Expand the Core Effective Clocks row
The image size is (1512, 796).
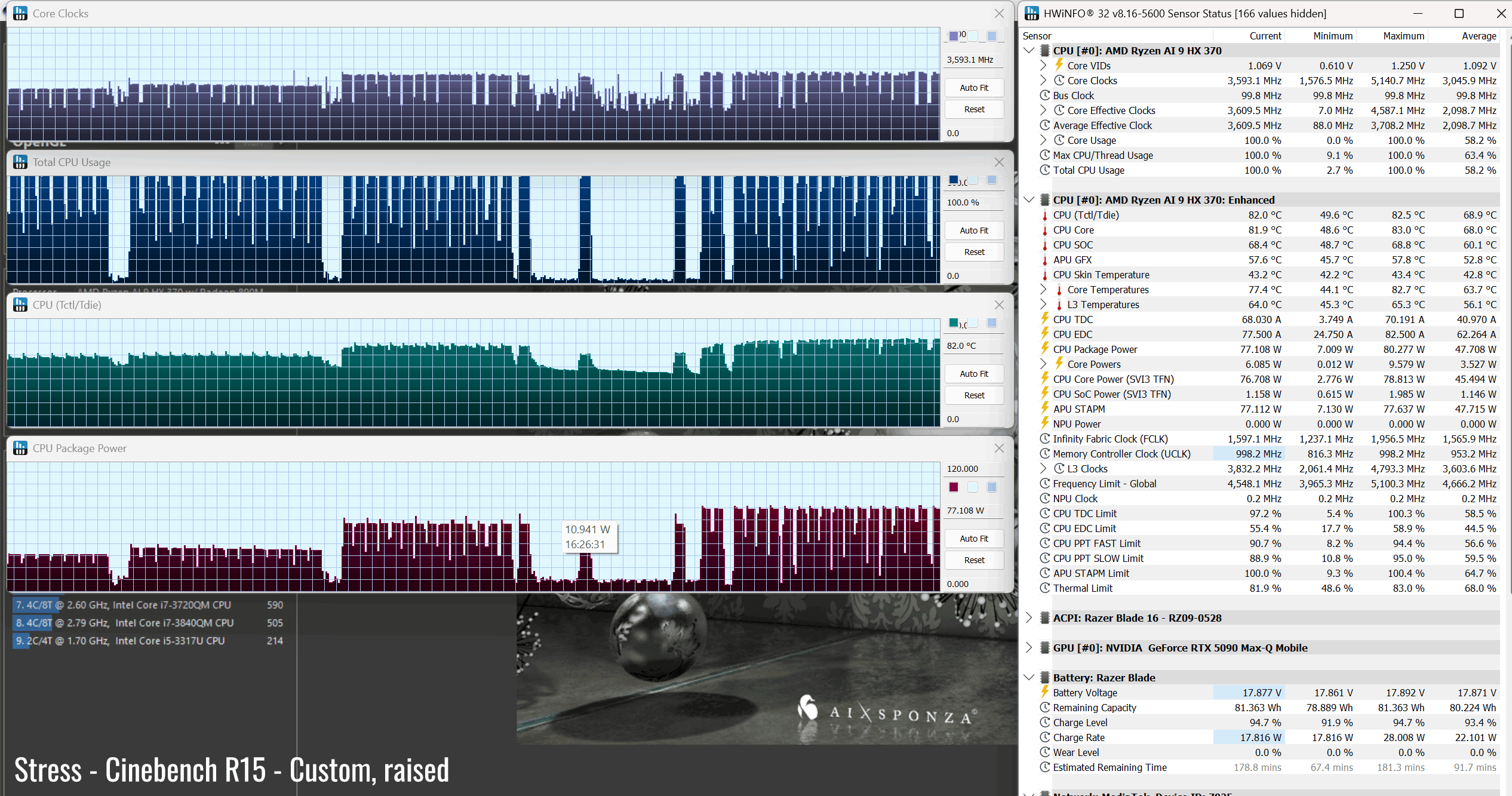(1043, 110)
